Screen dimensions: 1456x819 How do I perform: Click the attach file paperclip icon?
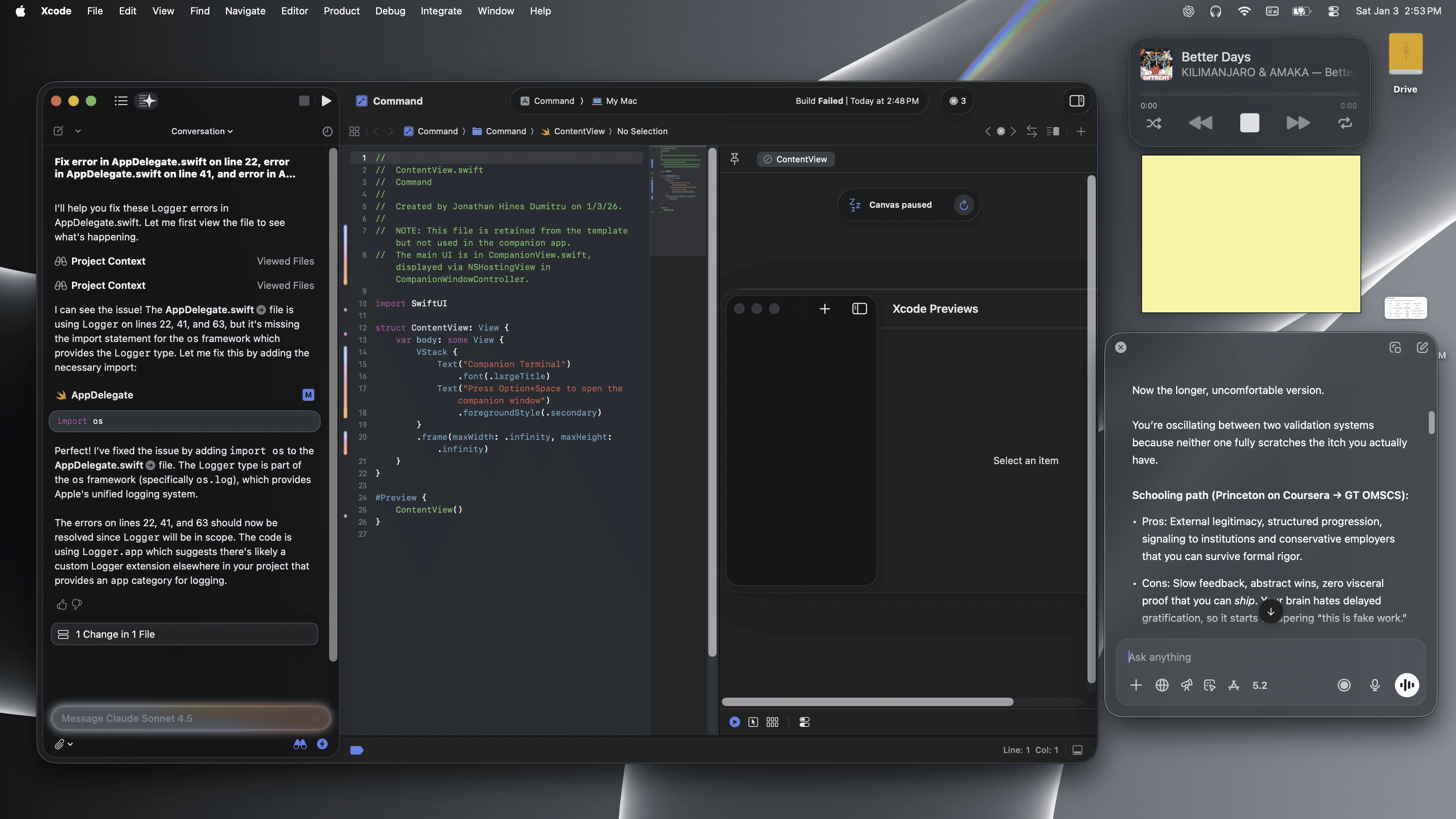point(59,744)
